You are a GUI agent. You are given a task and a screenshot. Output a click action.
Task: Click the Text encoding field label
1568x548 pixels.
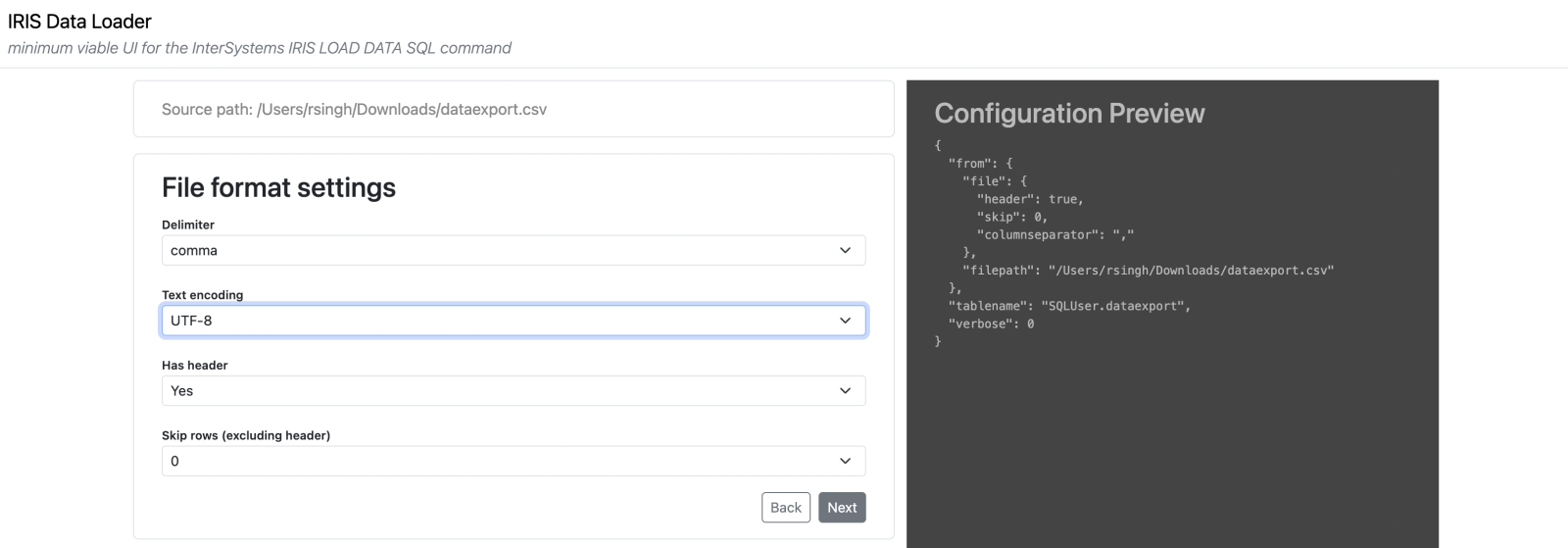tap(202, 295)
